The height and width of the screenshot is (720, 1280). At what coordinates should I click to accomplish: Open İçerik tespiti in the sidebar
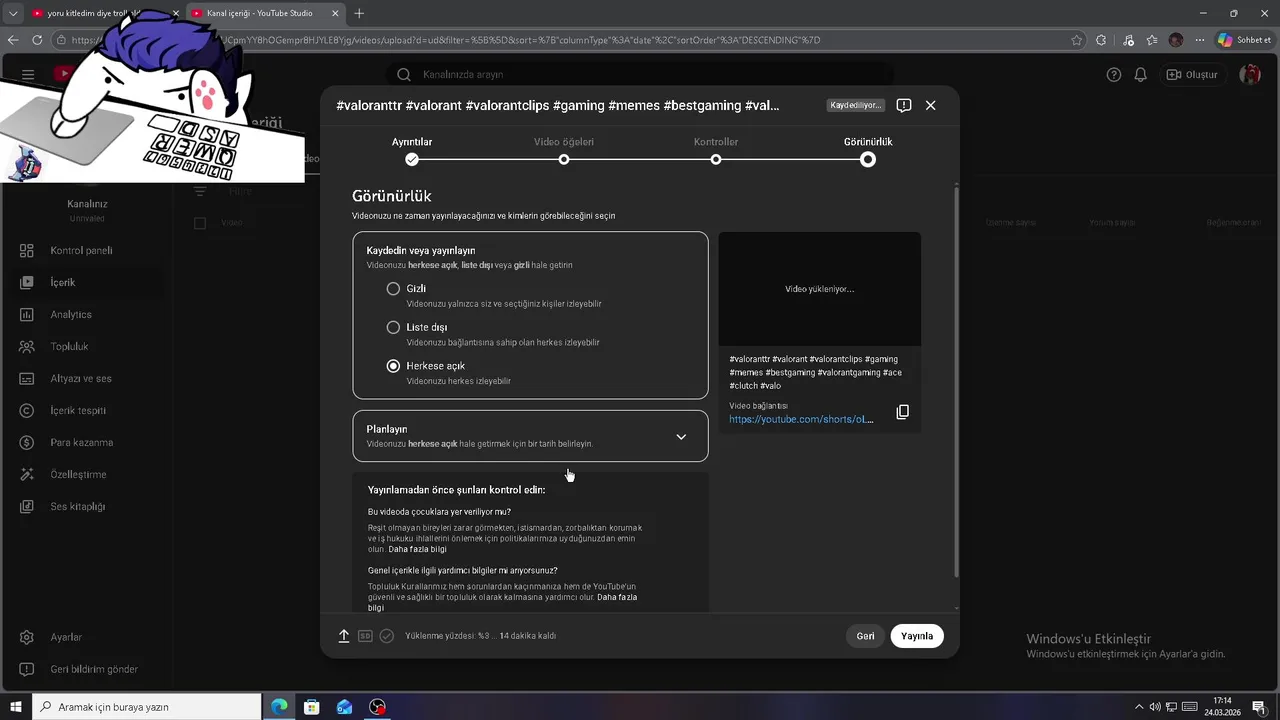(x=78, y=411)
